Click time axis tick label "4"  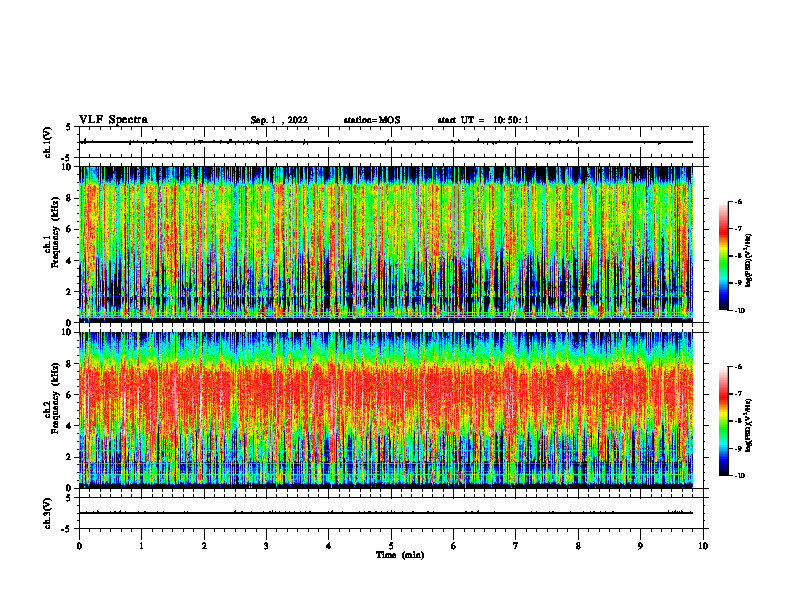pos(329,546)
